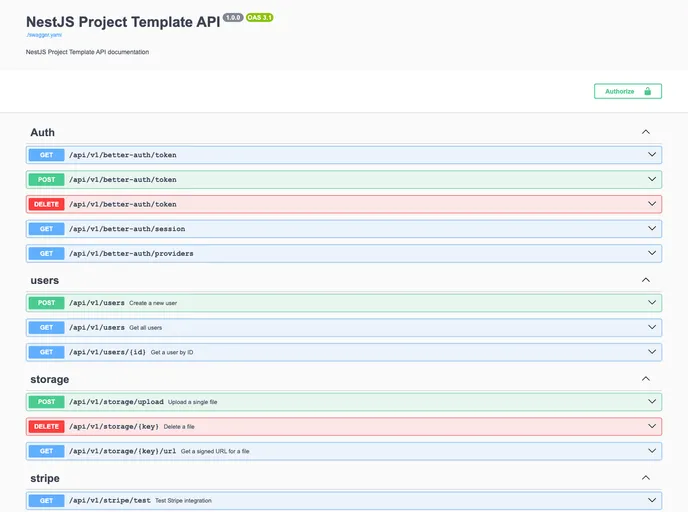
Task: Select the users section heading
Action: (45, 280)
